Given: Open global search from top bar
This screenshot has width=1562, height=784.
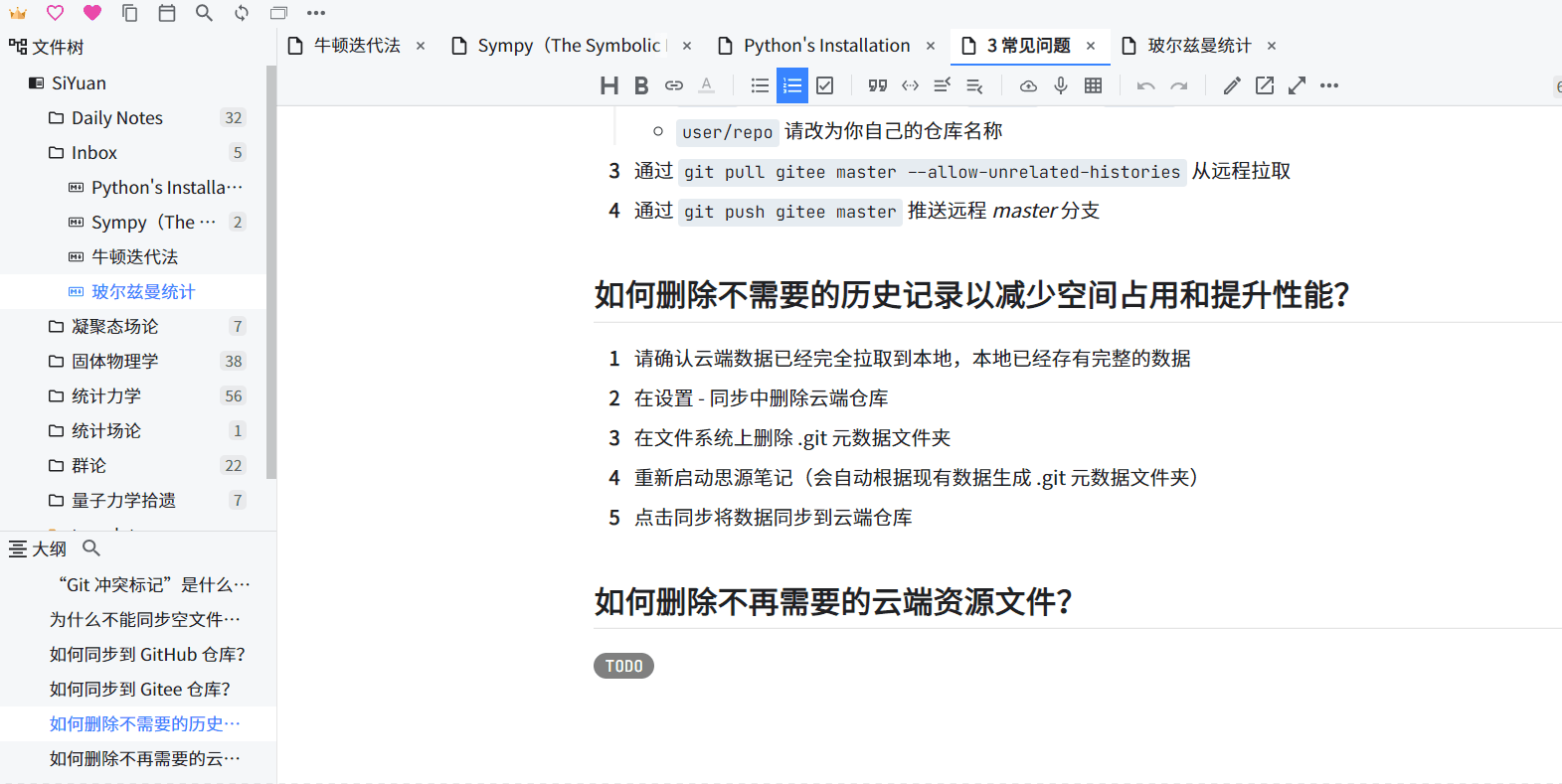Looking at the screenshot, I should tap(204, 13).
